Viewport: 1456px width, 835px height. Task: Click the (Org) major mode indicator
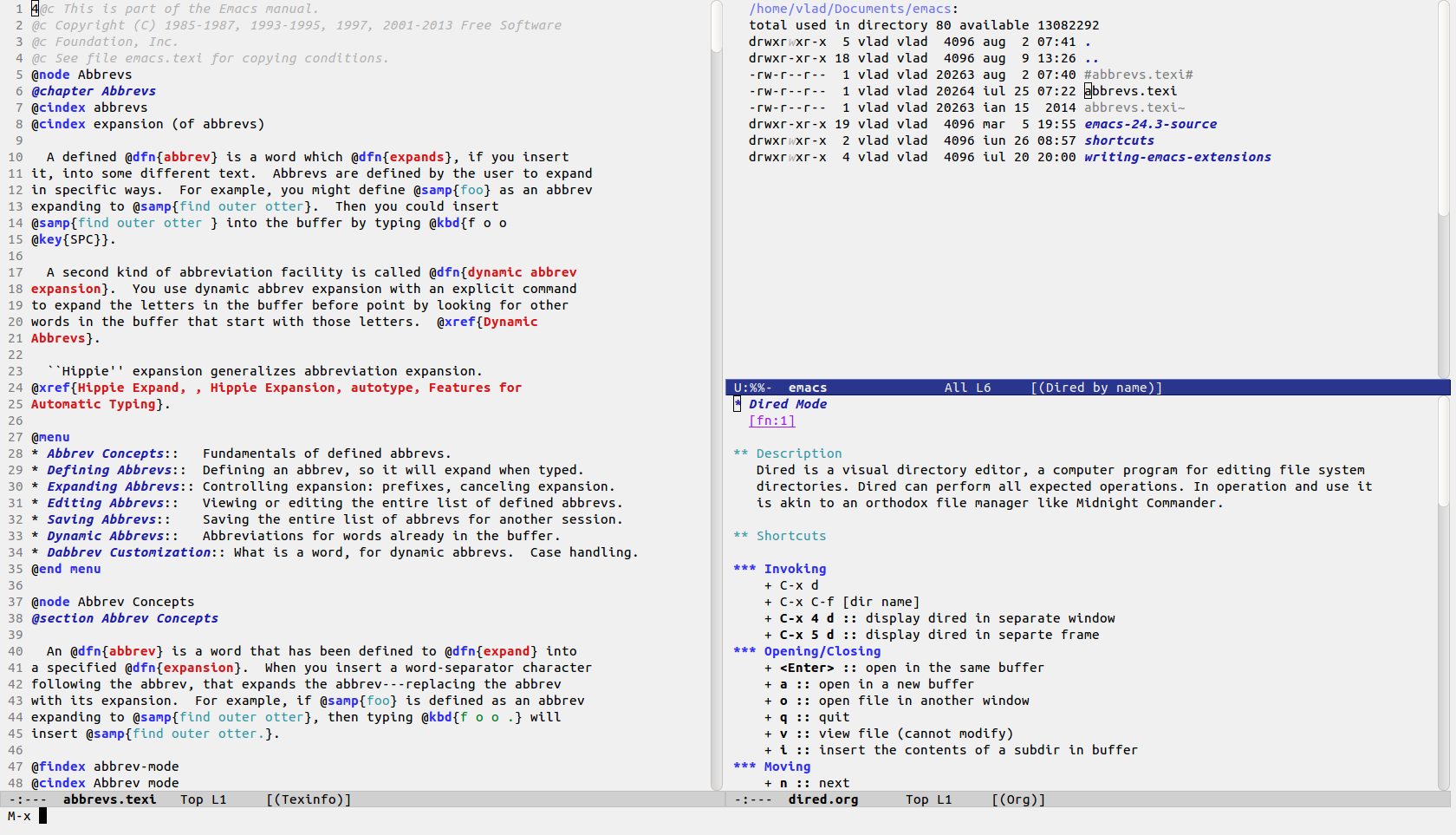tap(1018, 799)
